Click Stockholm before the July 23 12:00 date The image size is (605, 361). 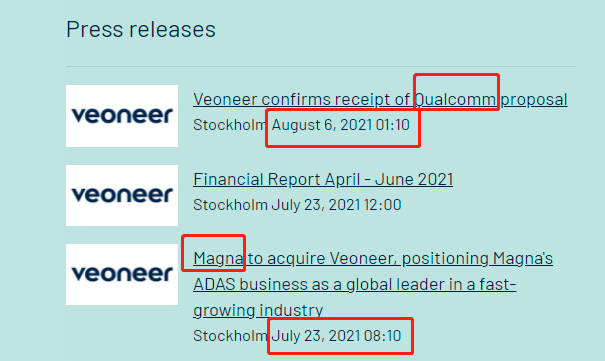(x=230, y=205)
